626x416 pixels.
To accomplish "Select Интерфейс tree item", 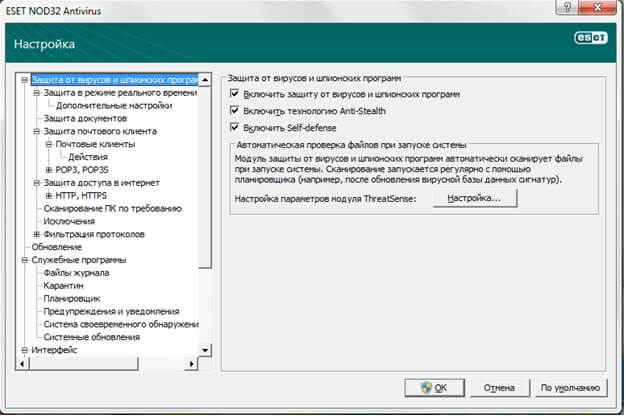I will tap(54, 350).
